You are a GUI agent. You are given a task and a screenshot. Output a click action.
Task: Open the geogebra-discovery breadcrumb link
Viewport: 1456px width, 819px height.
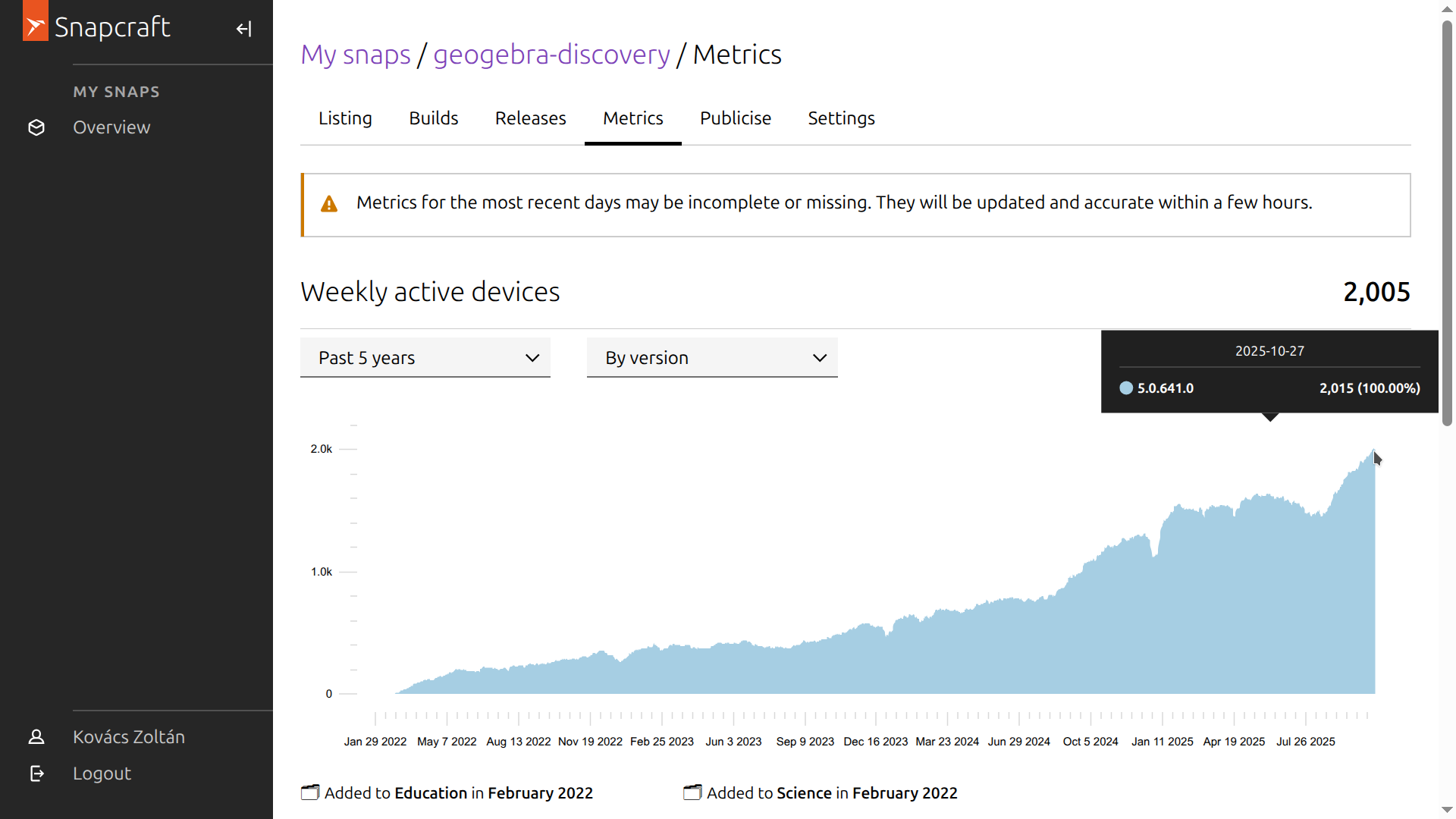pos(551,55)
